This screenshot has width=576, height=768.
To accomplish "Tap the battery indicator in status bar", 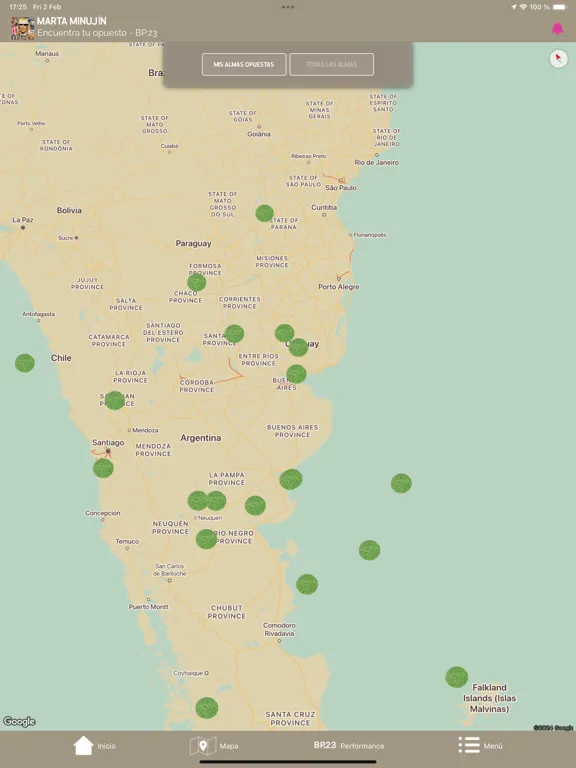I will 559,7.
